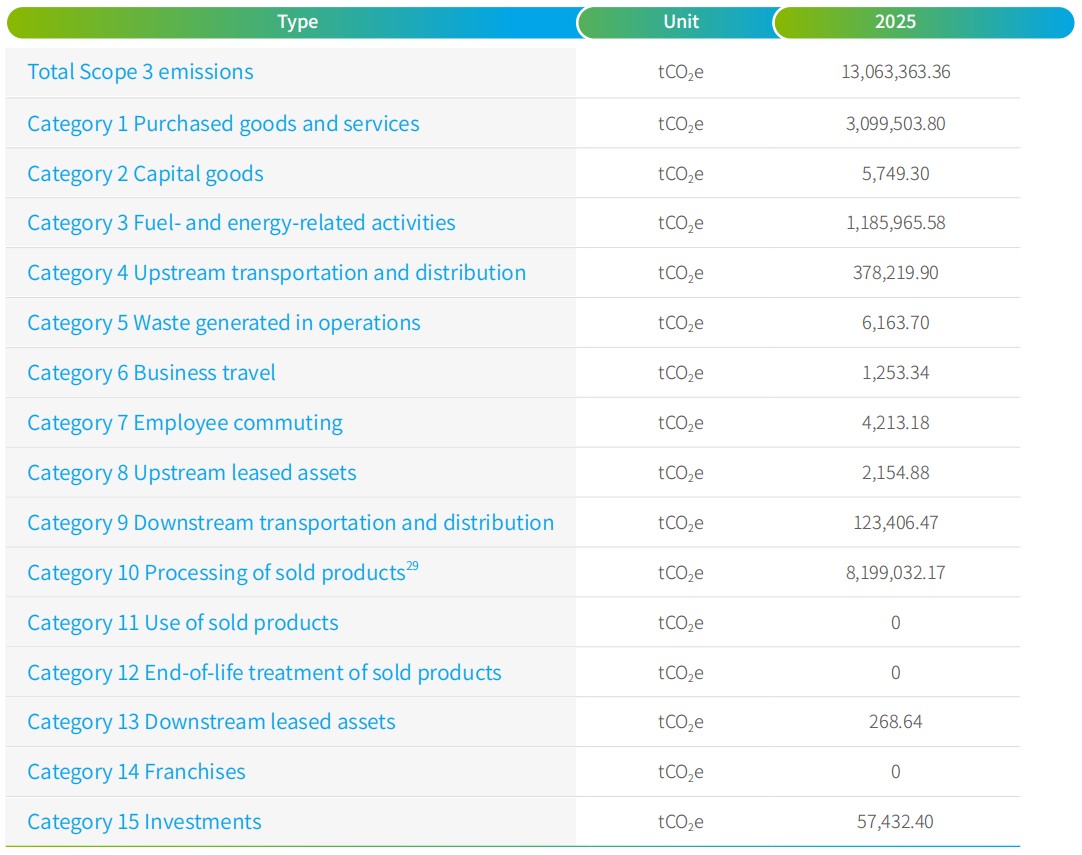This screenshot has width=1082, height=855.
Task: Select Category 6 Business travel label
Action: click(x=151, y=373)
